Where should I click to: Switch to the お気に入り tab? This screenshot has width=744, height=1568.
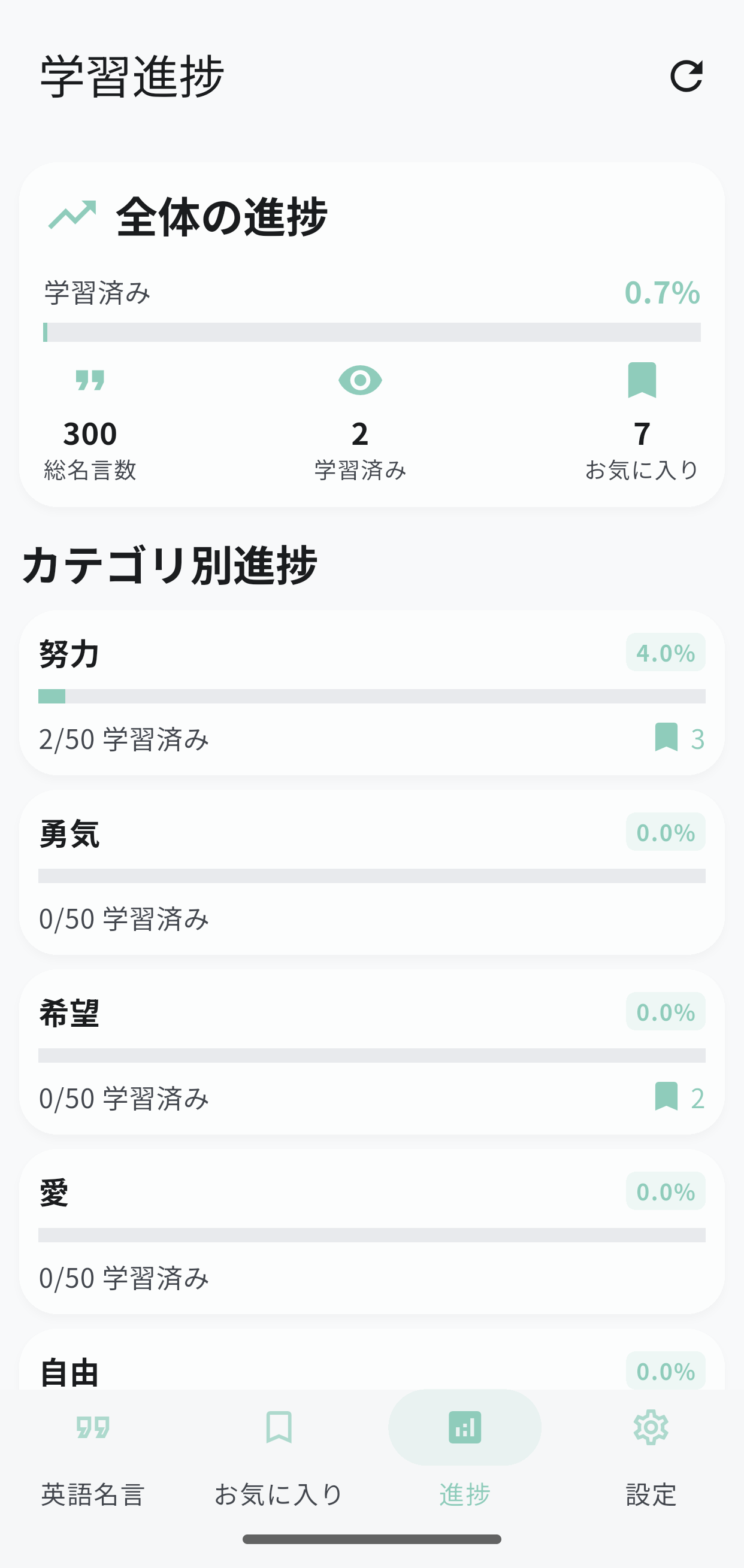click(279, 1449)
